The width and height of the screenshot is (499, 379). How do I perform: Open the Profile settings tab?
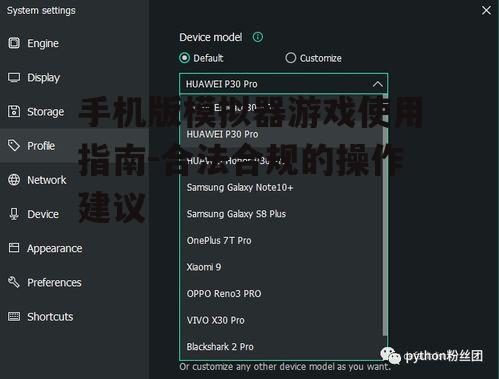[x=74, y=146]
